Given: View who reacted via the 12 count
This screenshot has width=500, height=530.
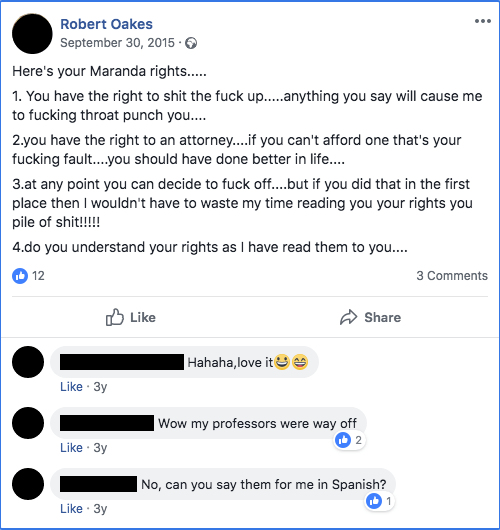Looking at the screenshot, I should [x=38, y=276].
